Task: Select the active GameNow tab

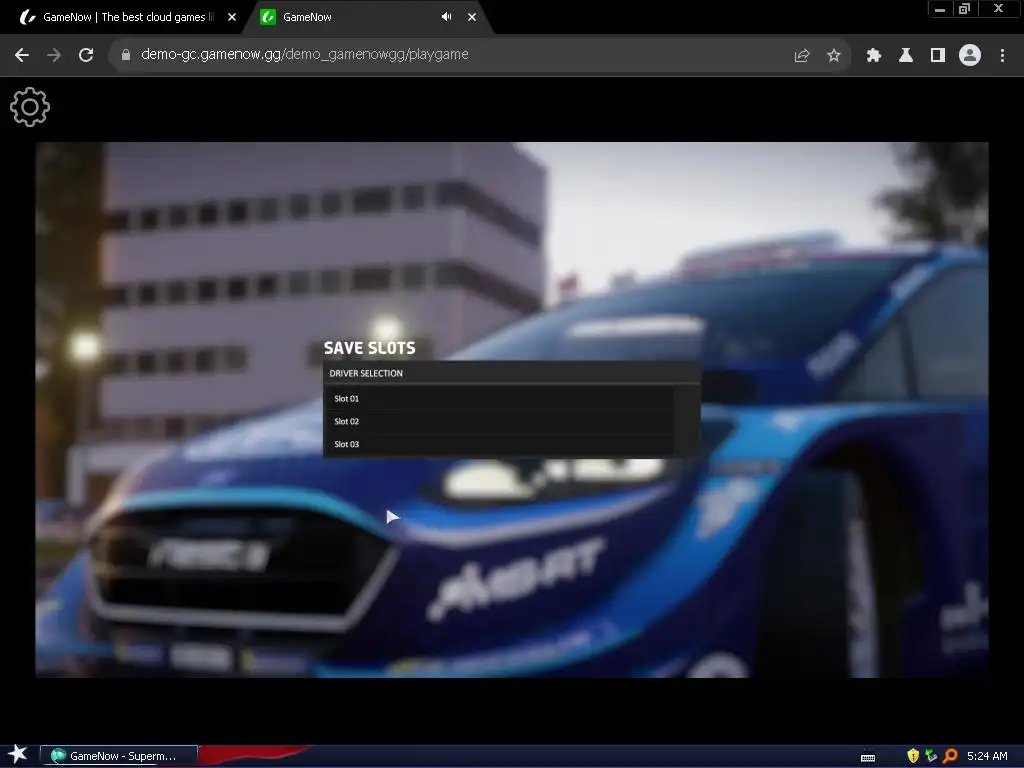Action: coord(368,17)
